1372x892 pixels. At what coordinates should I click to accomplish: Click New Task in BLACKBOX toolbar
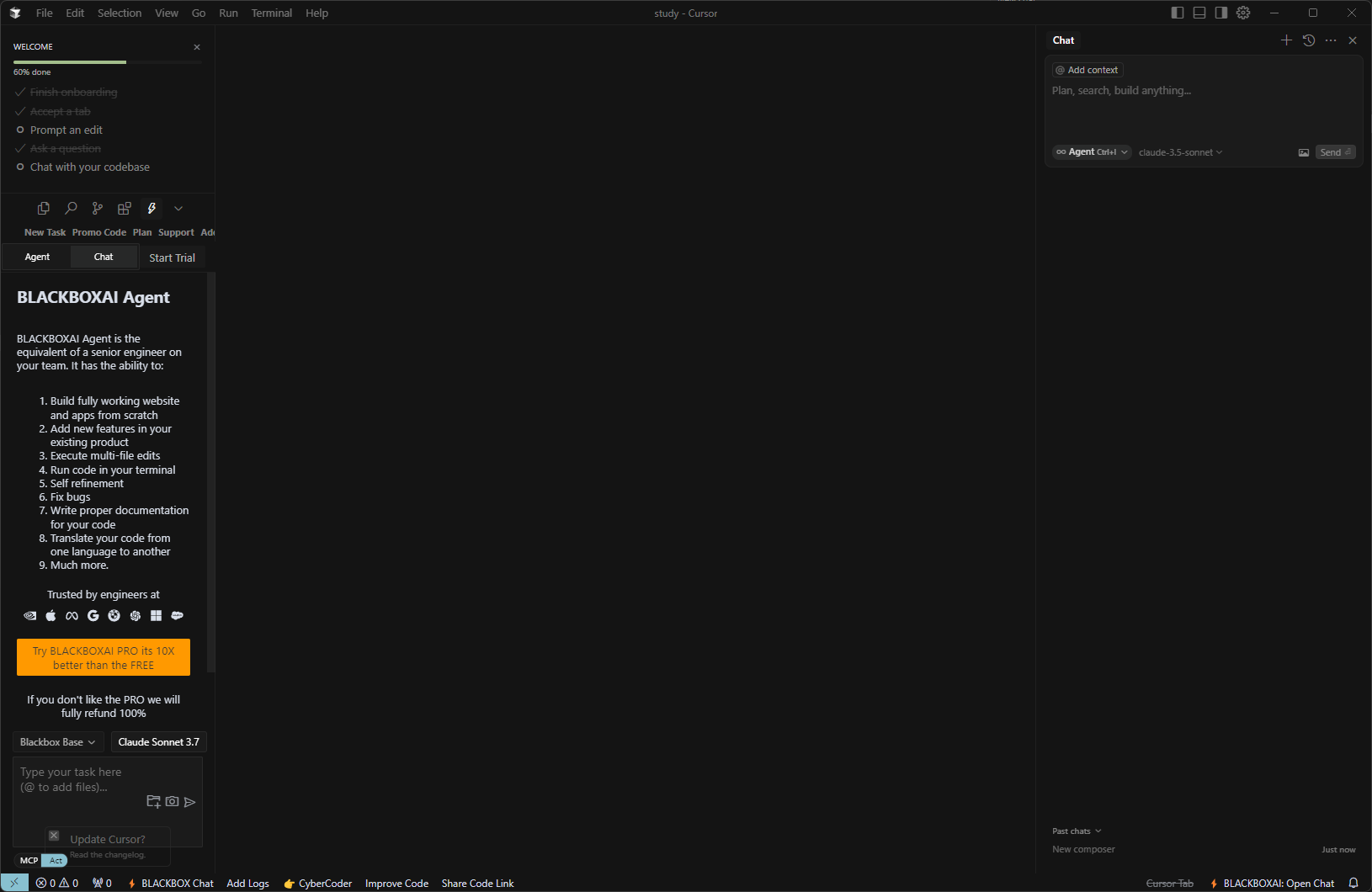click(45, 232)
